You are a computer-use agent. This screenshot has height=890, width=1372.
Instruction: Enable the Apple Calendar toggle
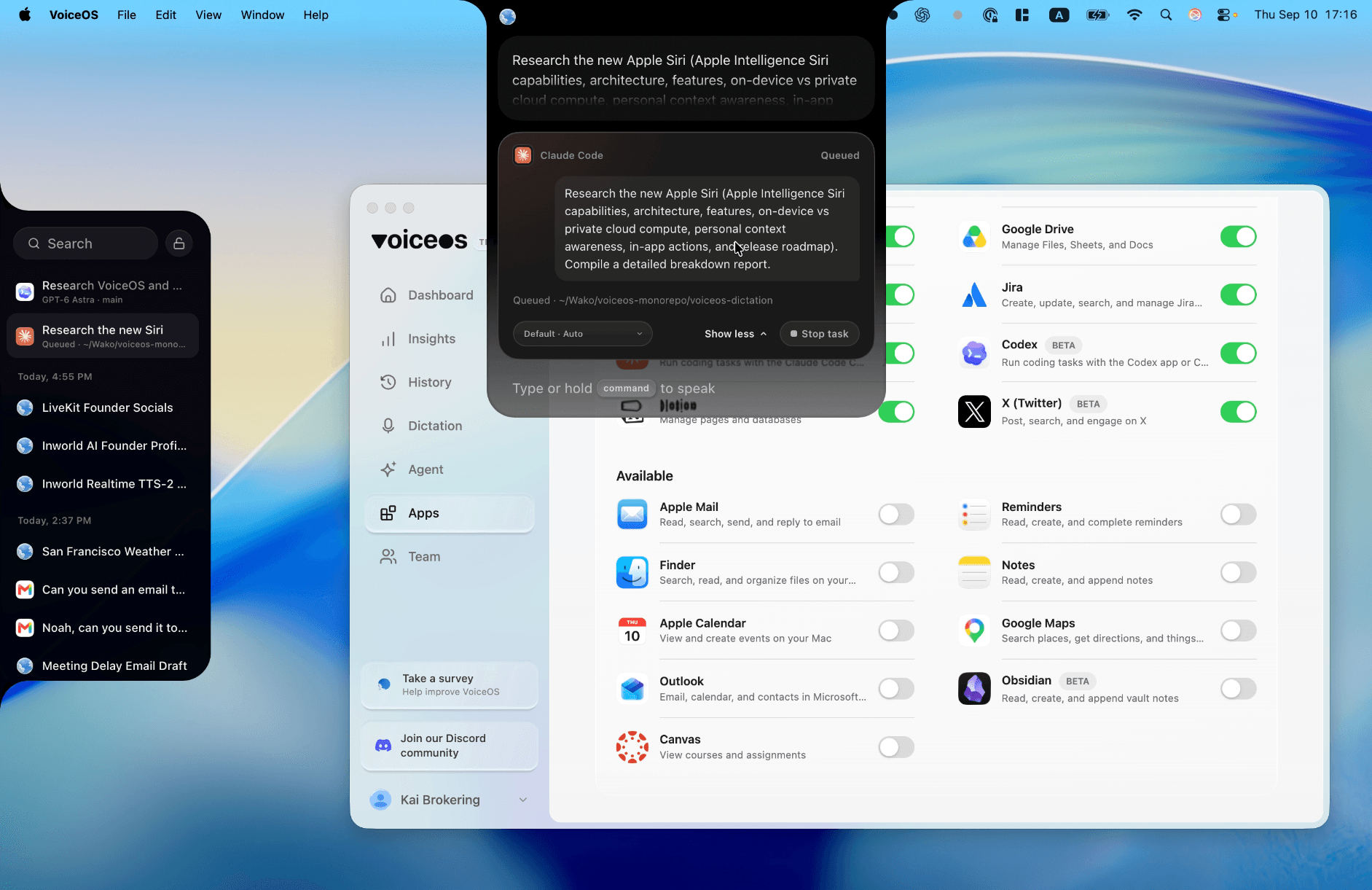[x=896, y=631]
